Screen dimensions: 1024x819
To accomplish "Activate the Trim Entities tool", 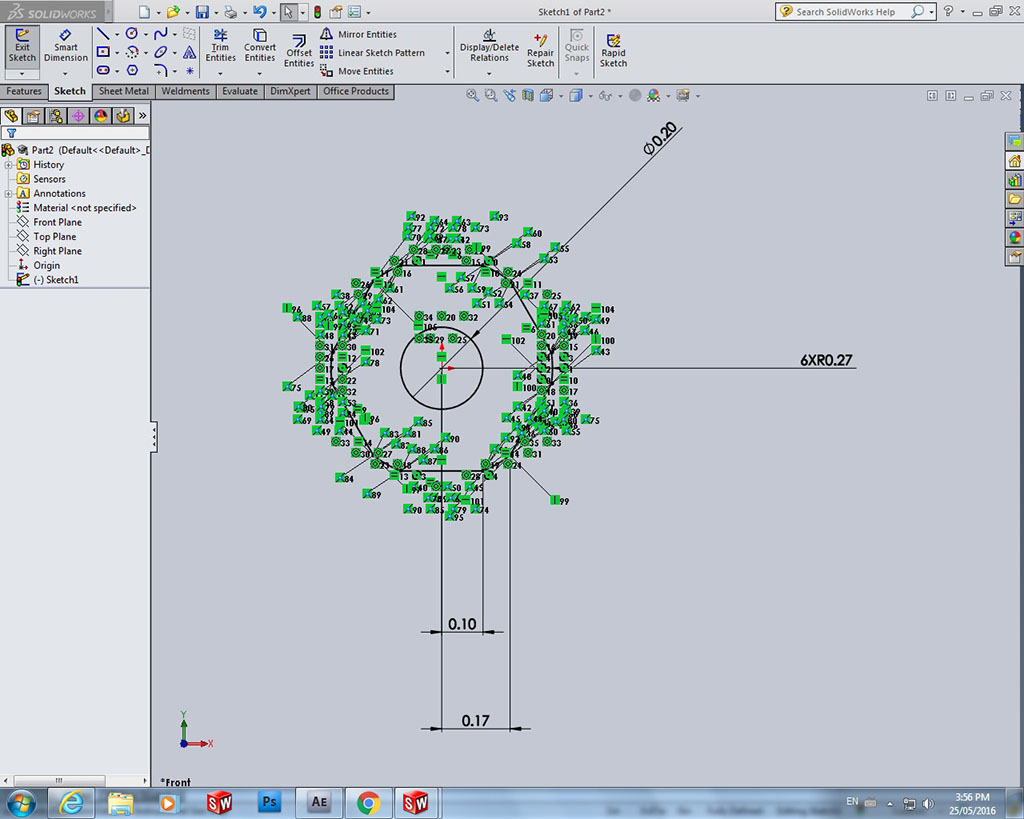I will click(x=220, y=46).
